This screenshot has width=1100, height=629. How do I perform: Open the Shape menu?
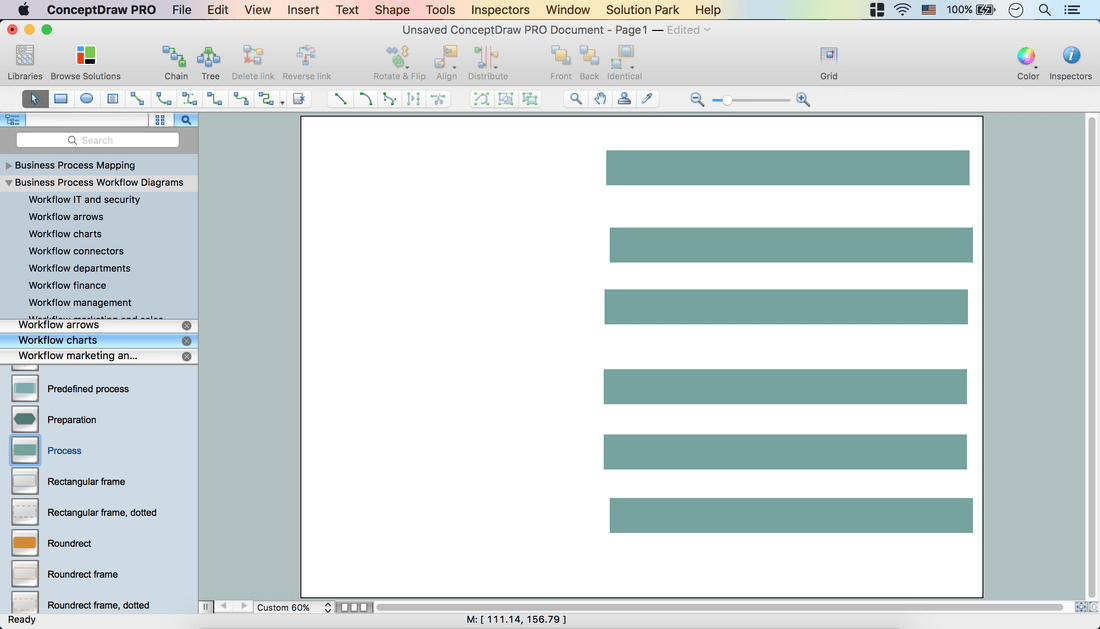[392, 10]
